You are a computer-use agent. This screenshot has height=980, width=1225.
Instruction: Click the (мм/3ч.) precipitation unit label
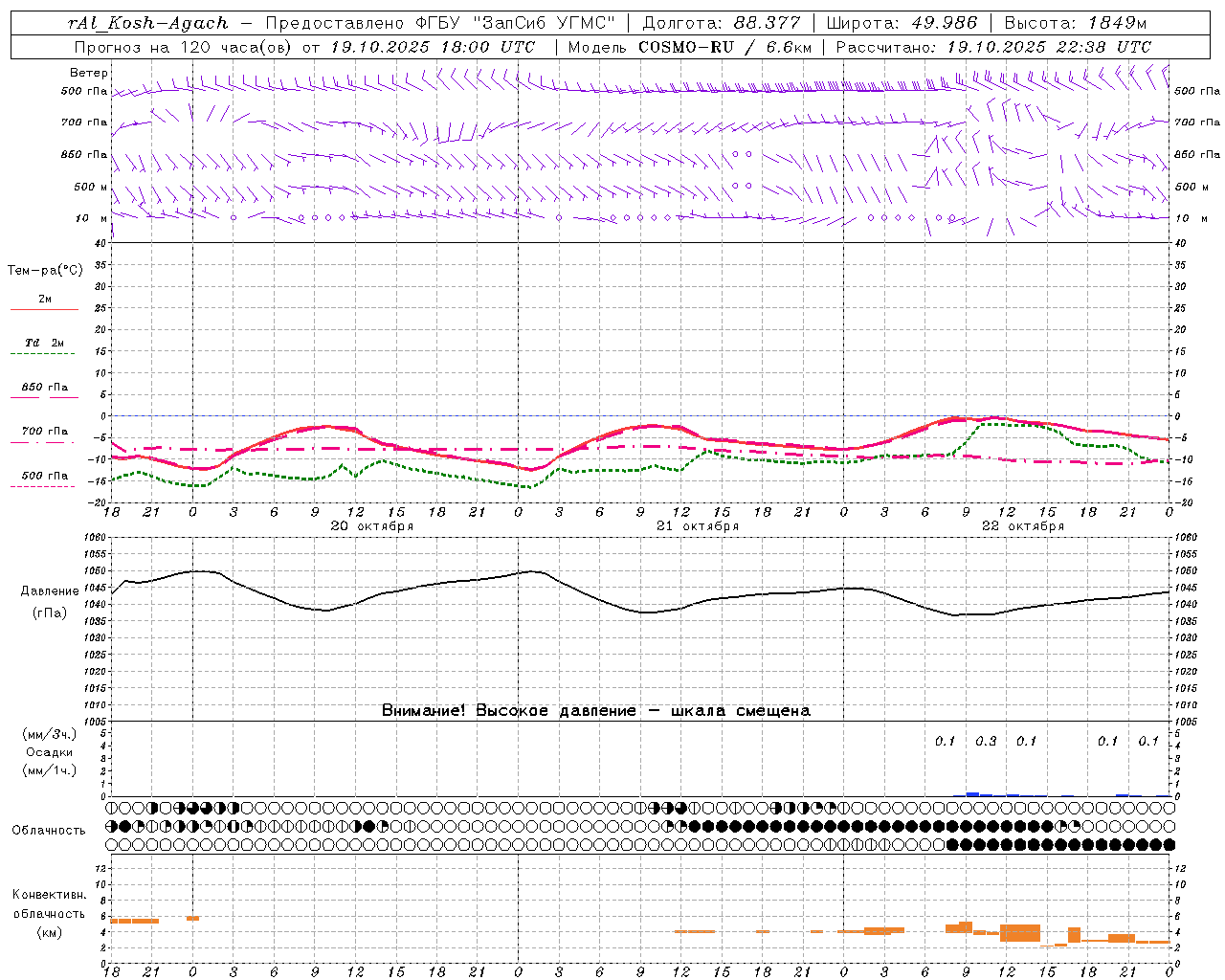(x=50, y=734)
